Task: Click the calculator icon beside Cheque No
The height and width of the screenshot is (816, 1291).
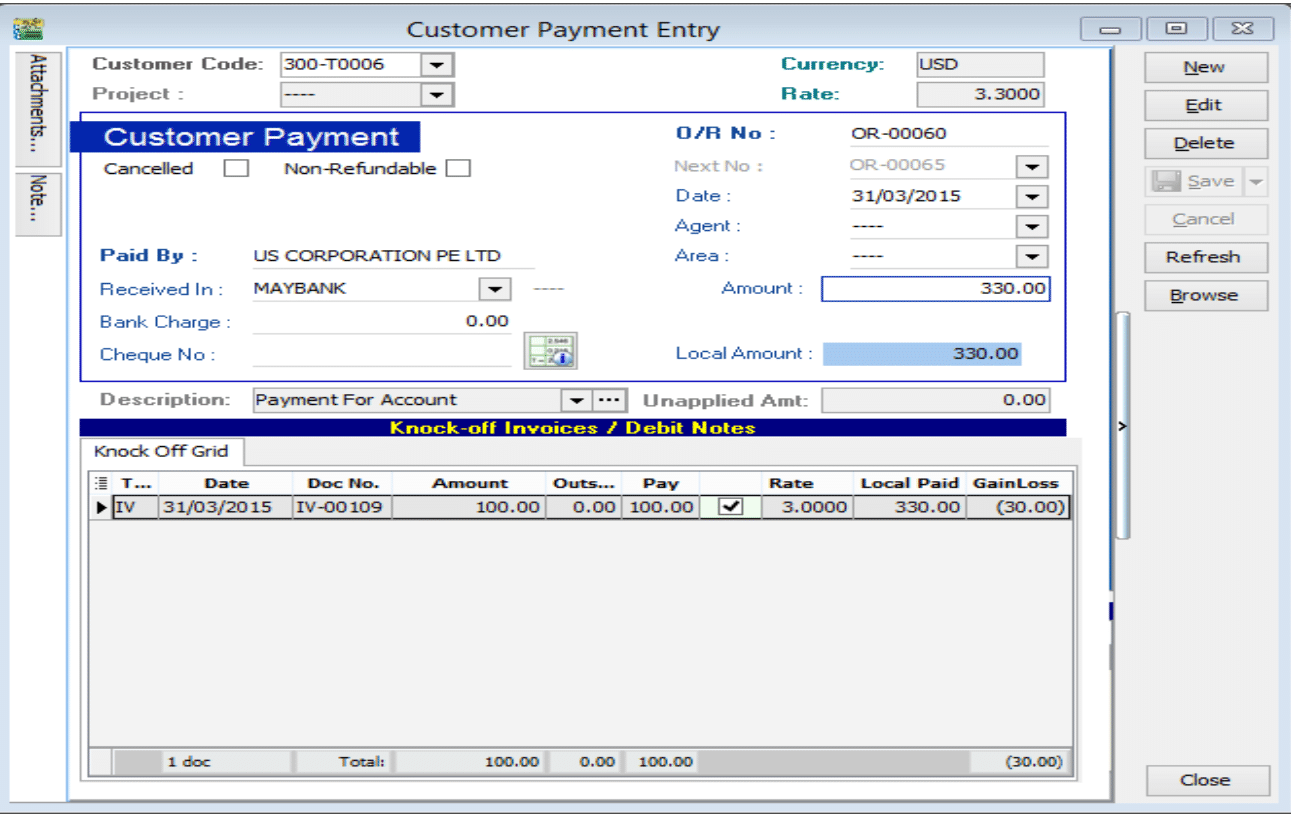Action: point(550,351)
